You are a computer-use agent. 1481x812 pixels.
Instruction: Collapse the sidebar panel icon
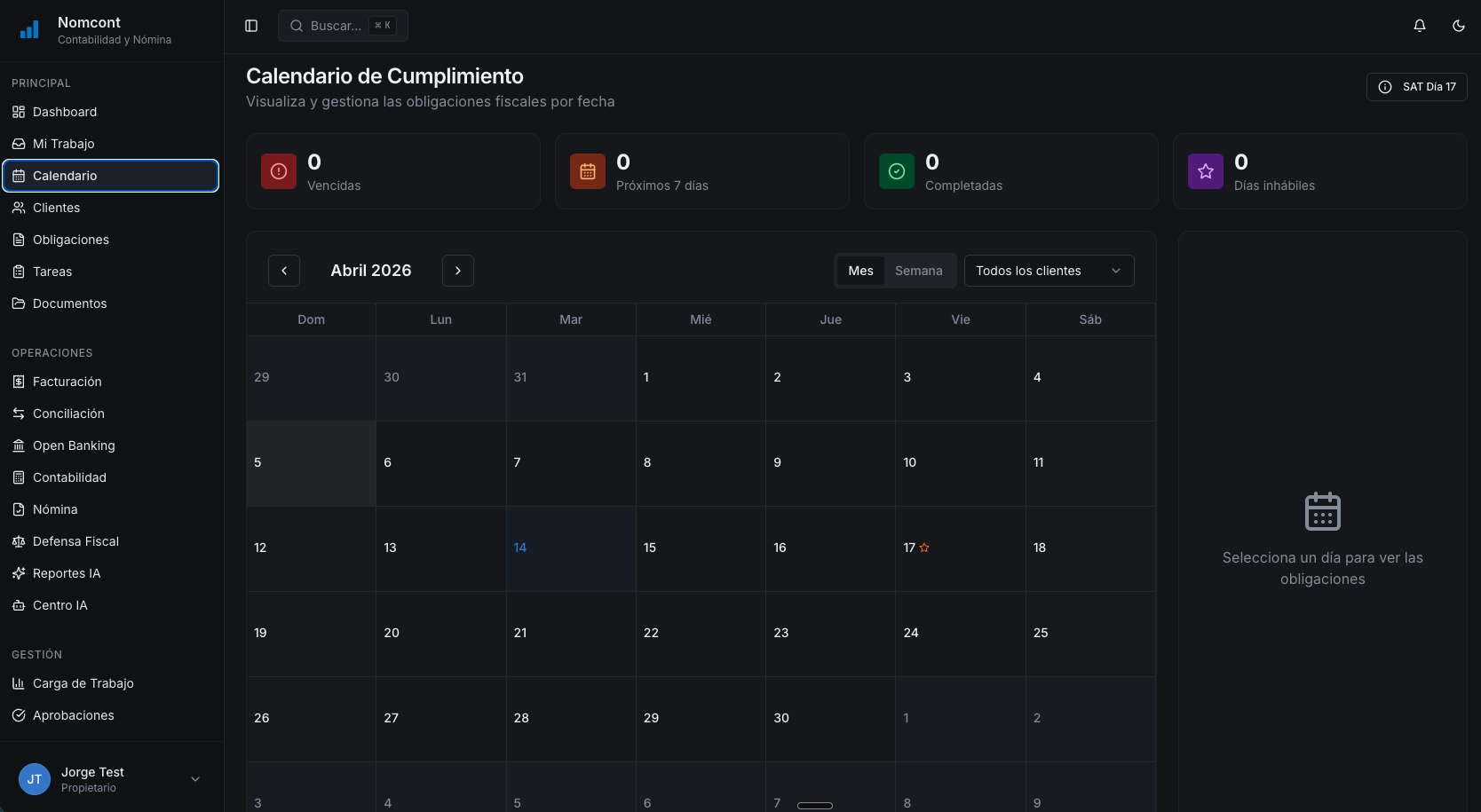[251, 26]
